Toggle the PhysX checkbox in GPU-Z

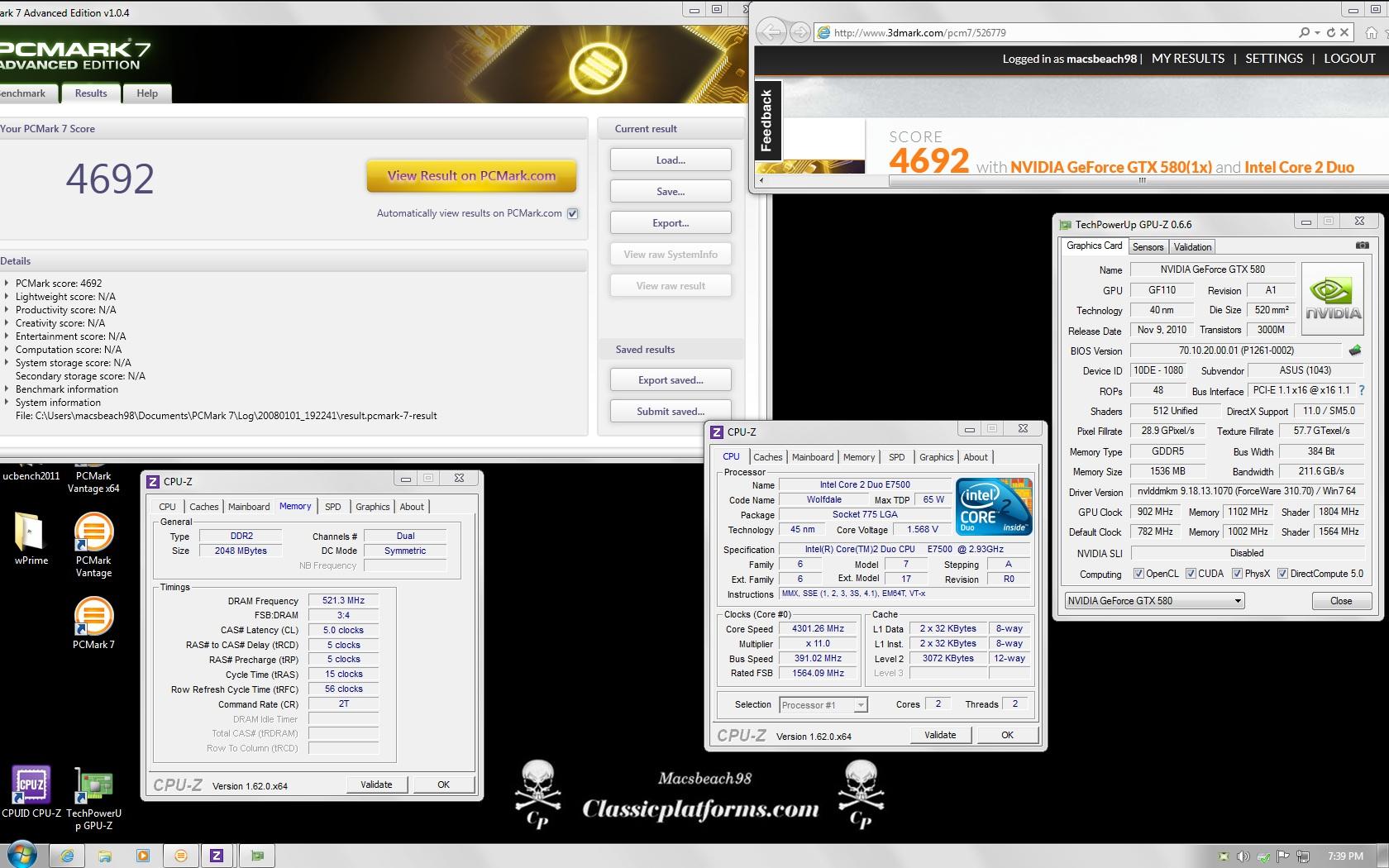[x=1237, y=574]
